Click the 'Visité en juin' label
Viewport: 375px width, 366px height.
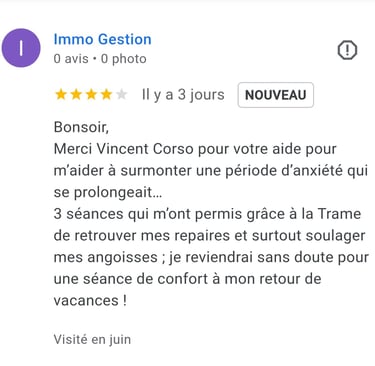tap(92, 340)
